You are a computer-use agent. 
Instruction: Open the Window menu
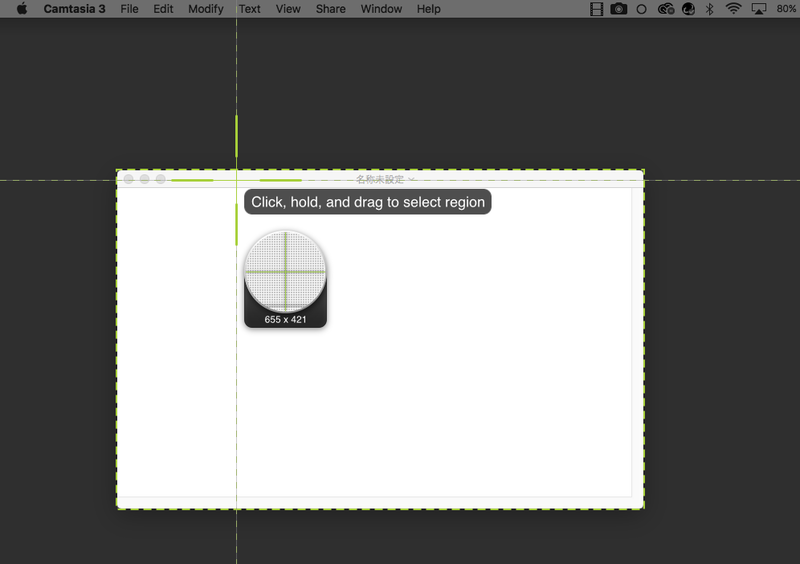381,9
